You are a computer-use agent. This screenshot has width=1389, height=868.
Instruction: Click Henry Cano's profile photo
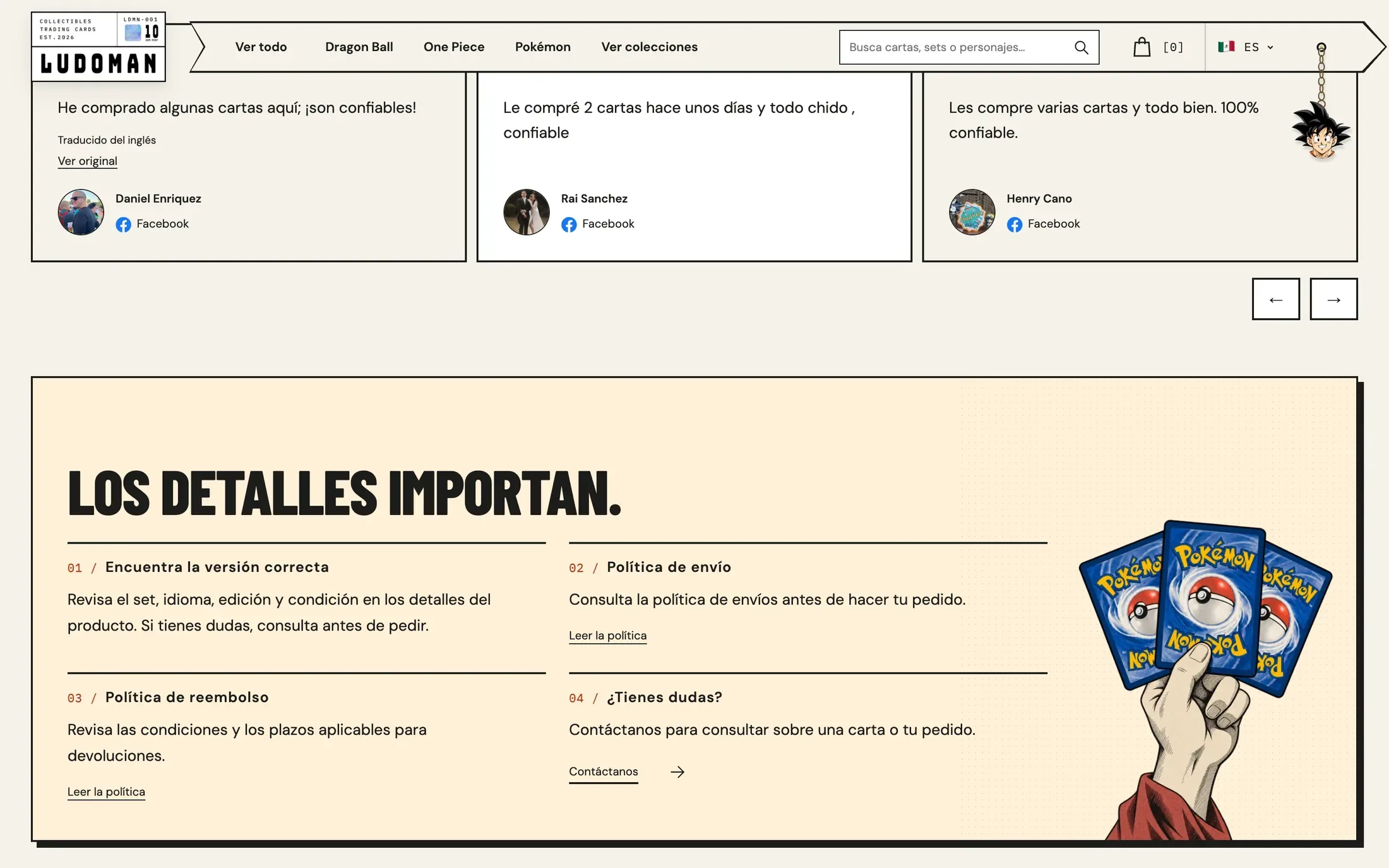pos(972,212)
